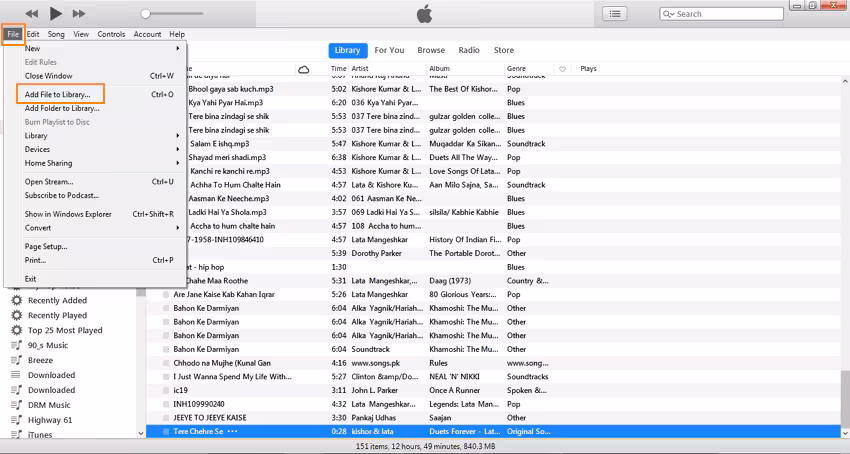Sort by the Plays column header

588,68
